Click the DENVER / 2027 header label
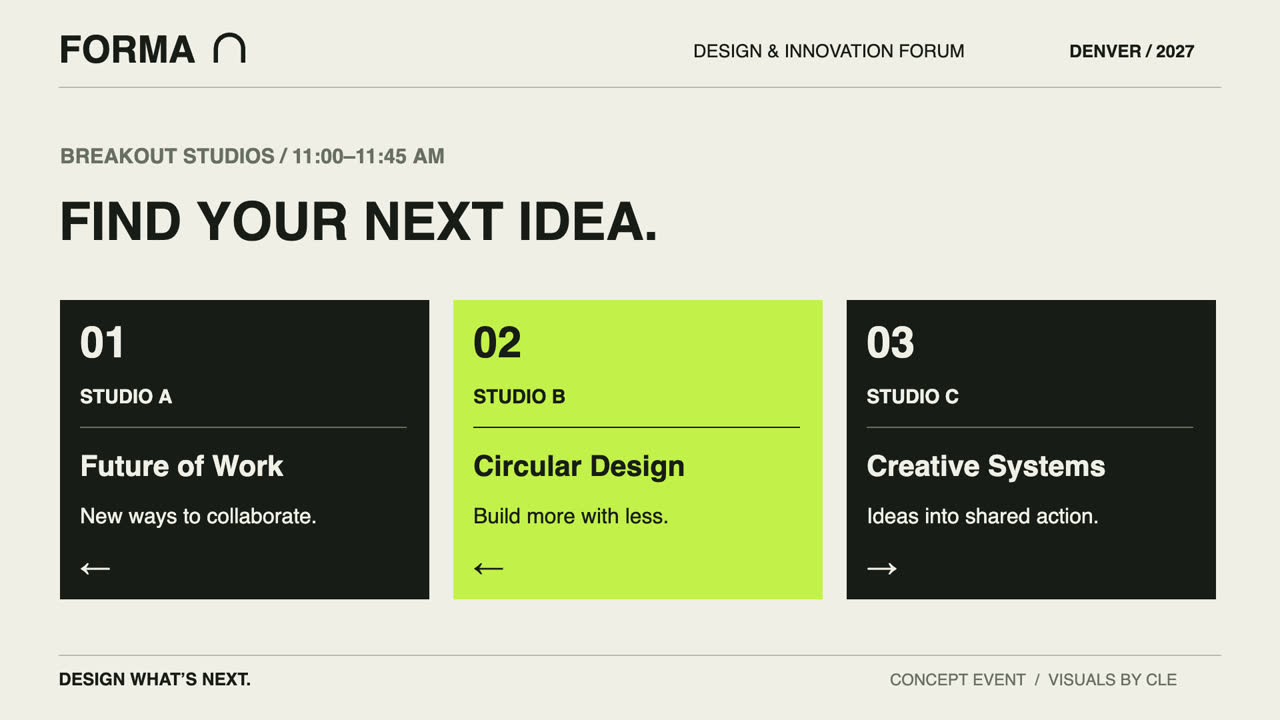 click(1132, 51)
